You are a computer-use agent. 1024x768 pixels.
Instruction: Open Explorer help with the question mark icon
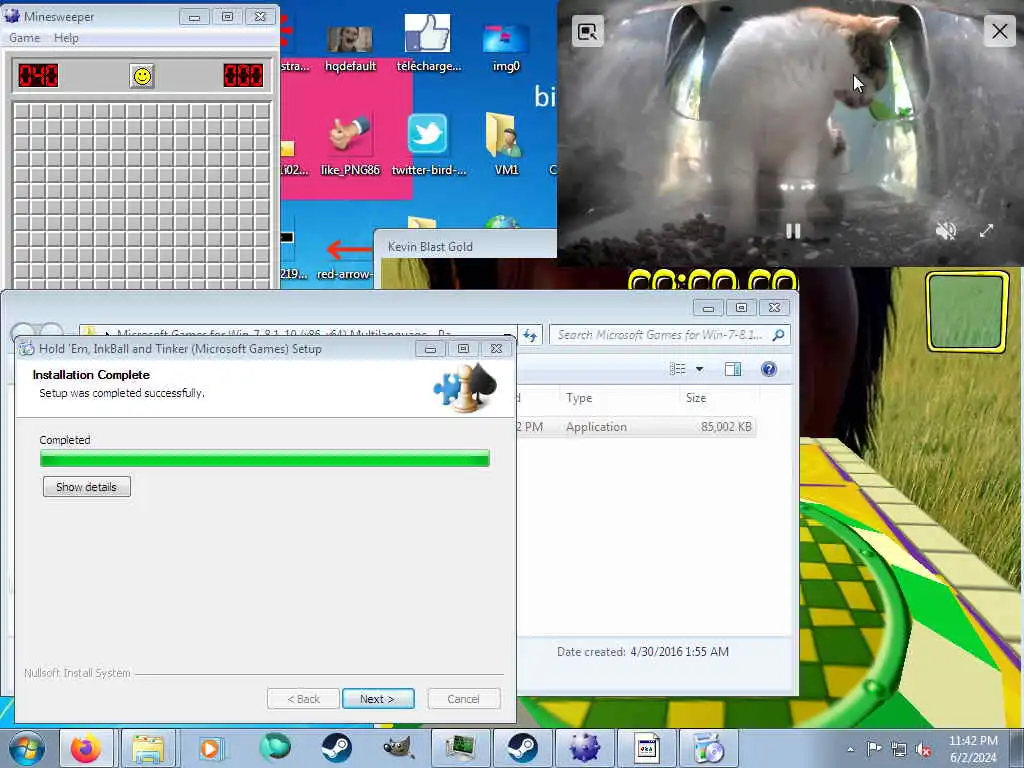(769, 370)
